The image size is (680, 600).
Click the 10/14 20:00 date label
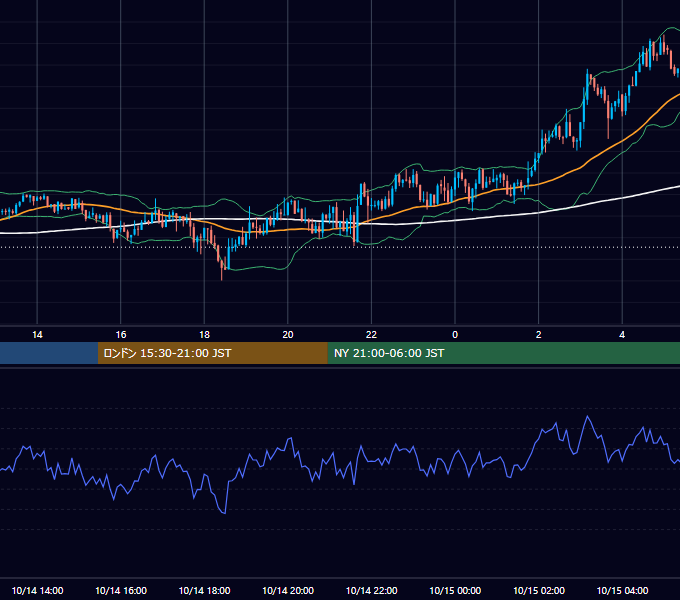pos(288,590)
